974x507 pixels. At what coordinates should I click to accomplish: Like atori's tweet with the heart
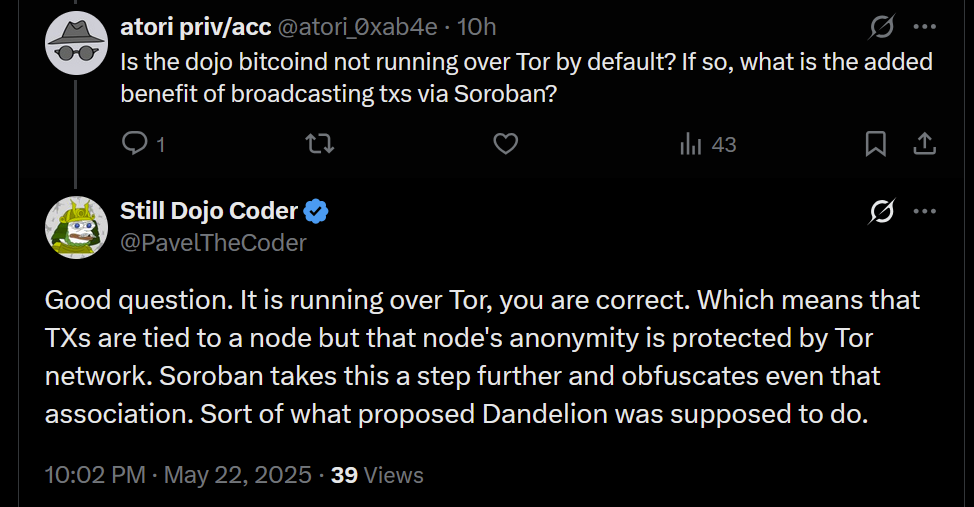(x=506, y=145)
